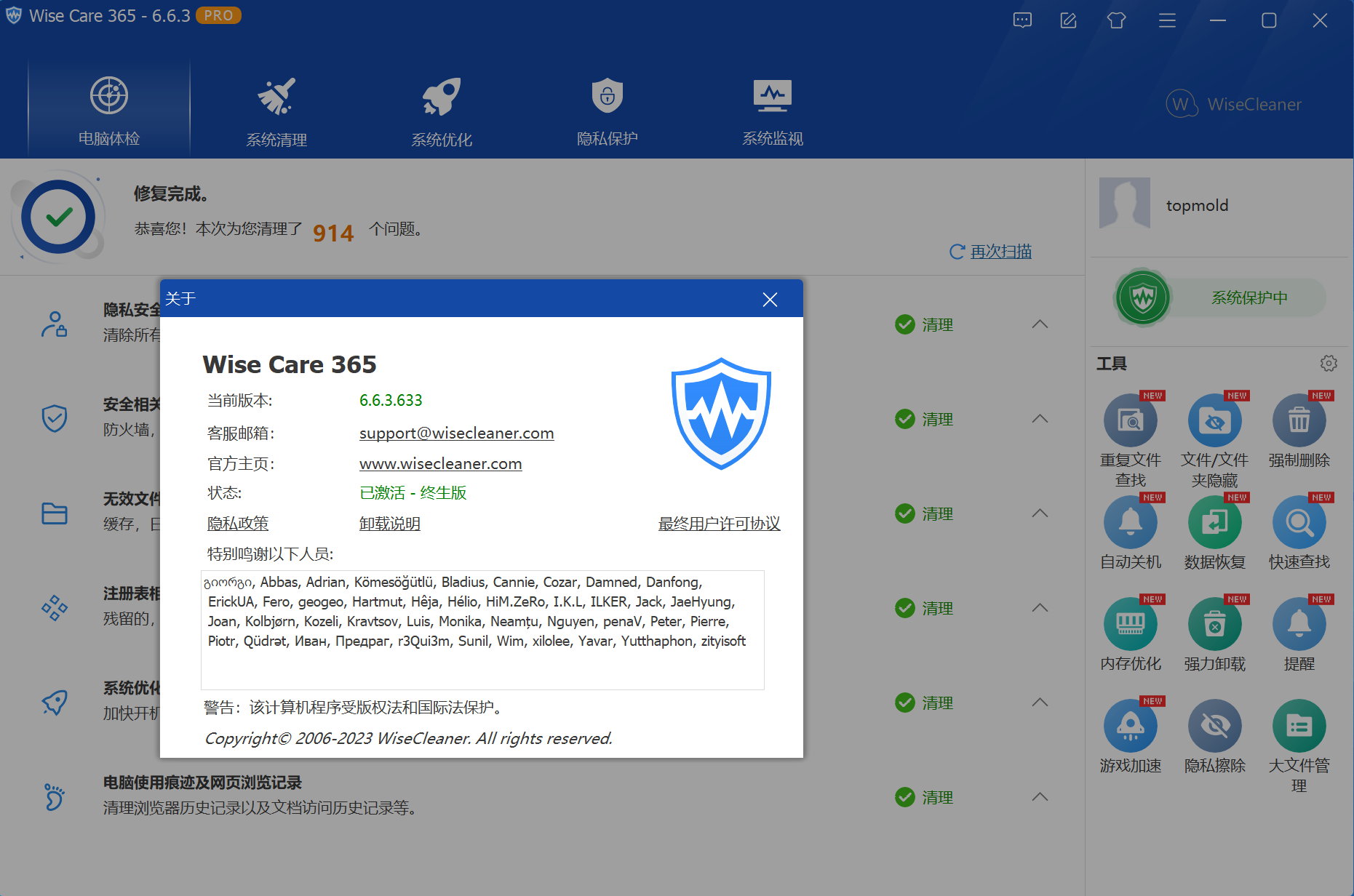Open 游戏加速 game booster tool
1354x896 pixels.
coord(1131,736)
